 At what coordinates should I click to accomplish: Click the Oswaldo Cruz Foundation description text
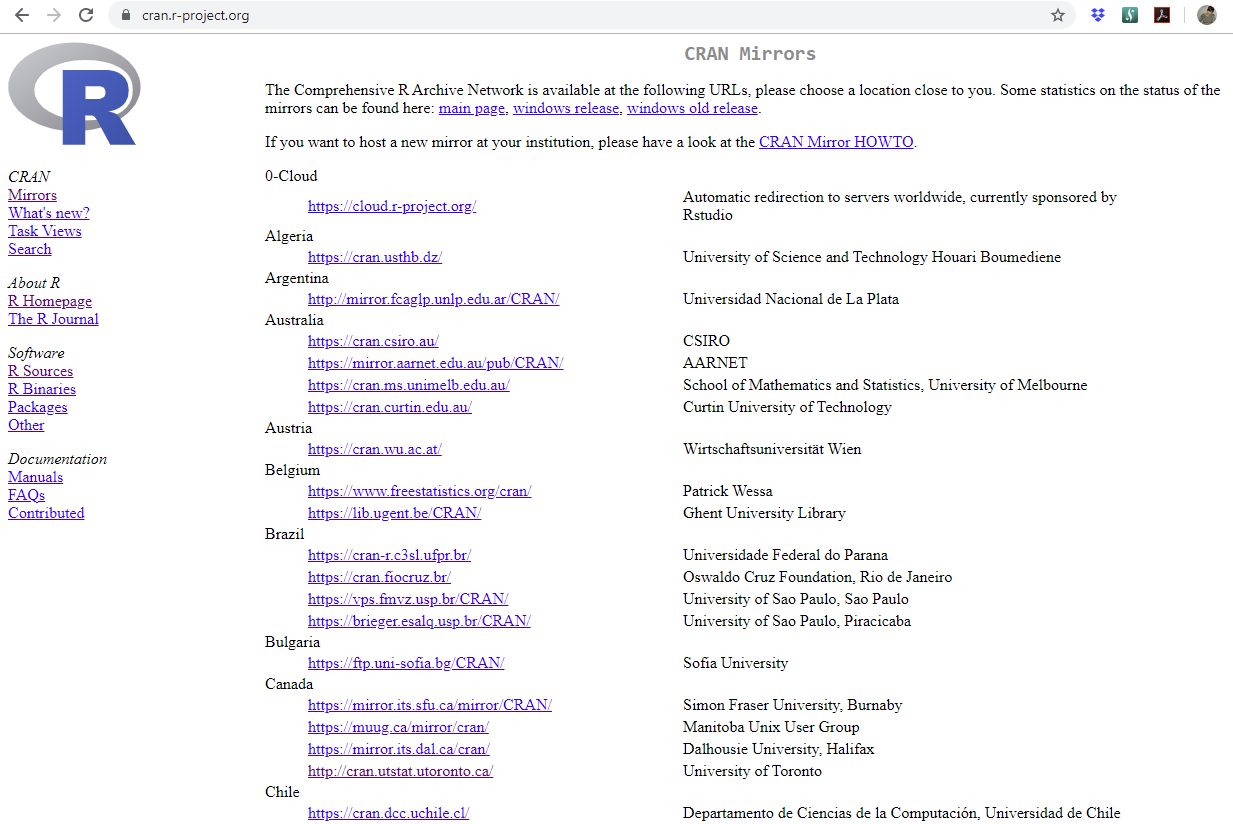[817, 577]
